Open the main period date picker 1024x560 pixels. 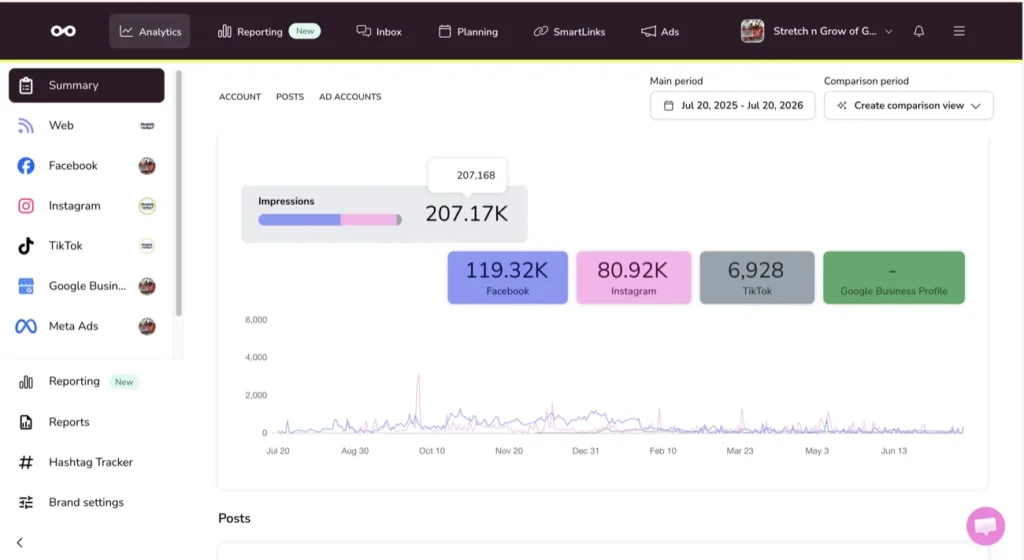(x=732, y=106)
